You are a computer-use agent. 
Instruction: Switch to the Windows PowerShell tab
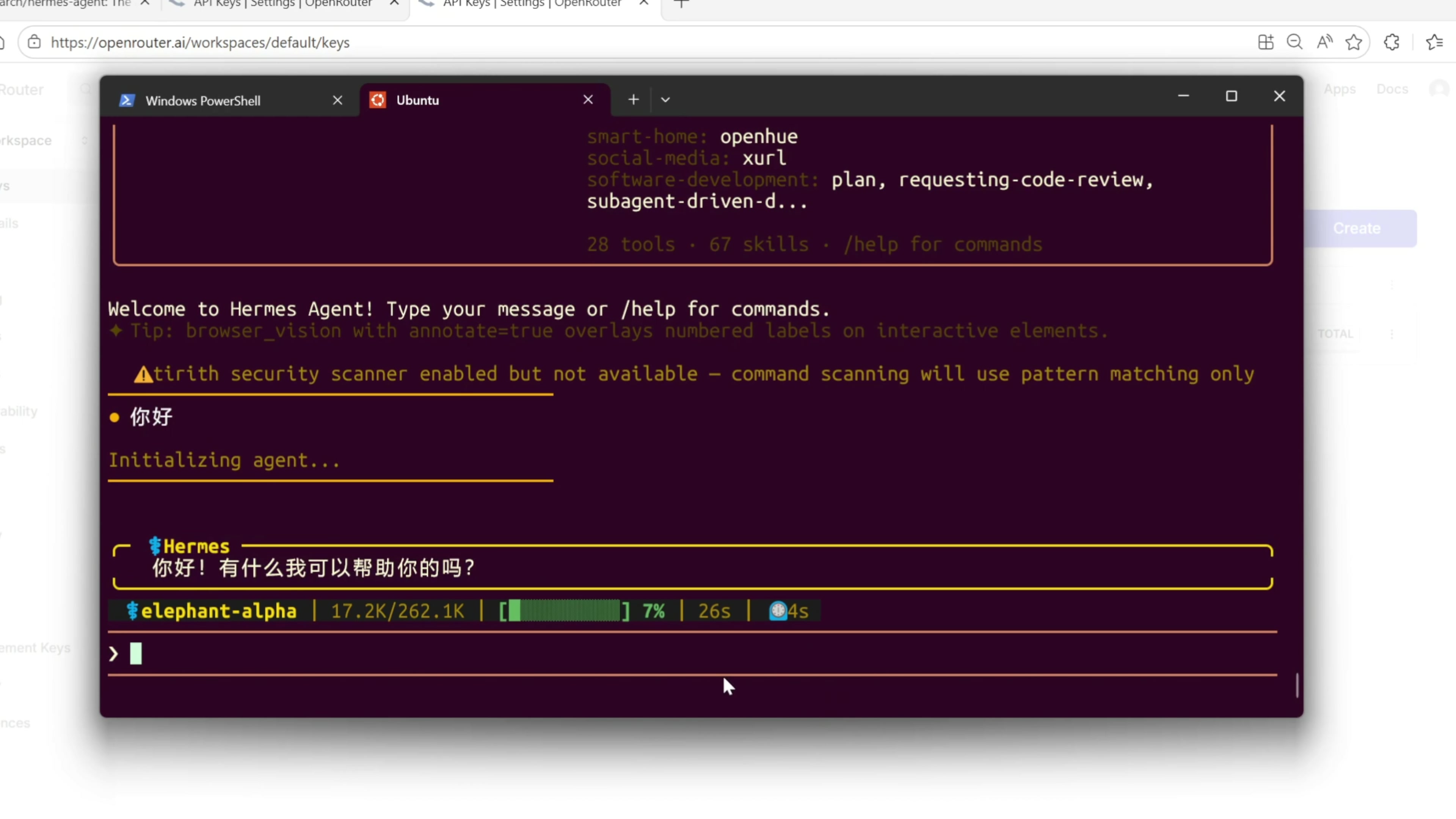pos(204,100)
